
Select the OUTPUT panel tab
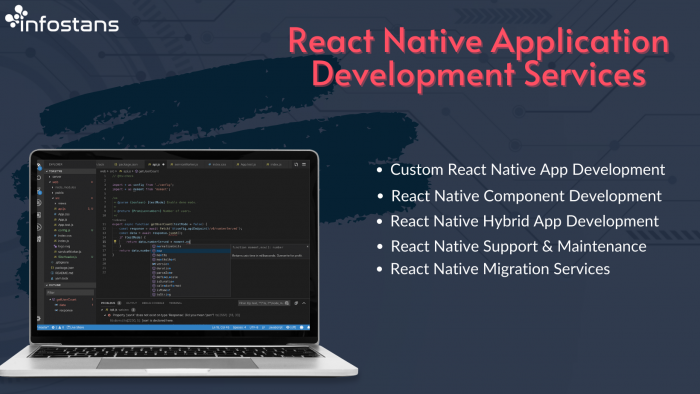click(131, 303)
